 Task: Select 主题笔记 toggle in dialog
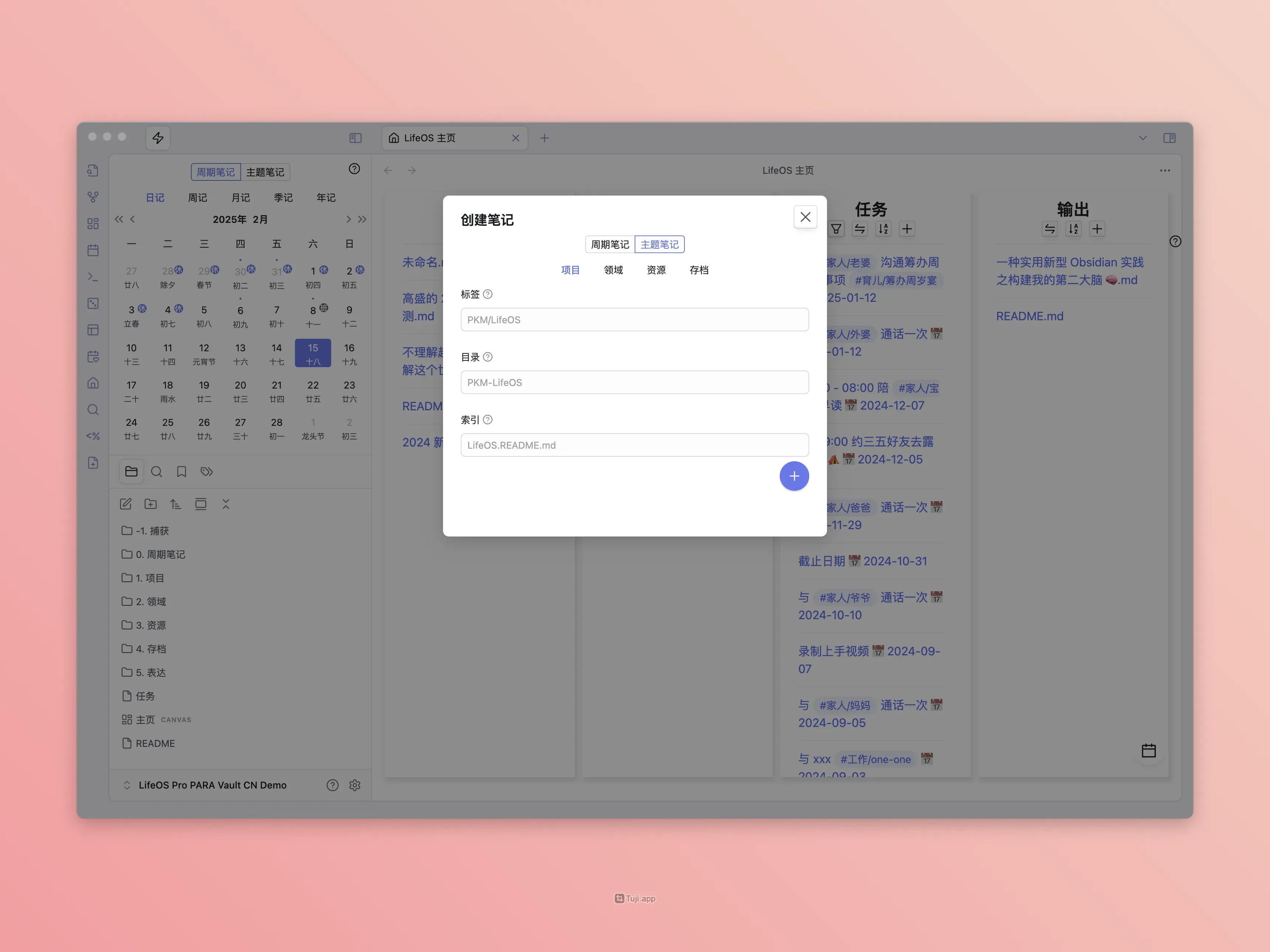point(659,244)
